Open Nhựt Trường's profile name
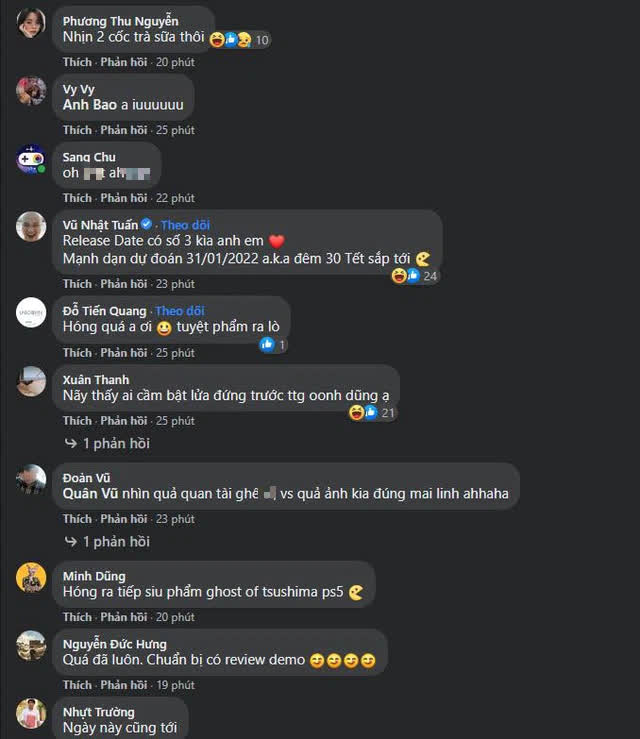 click(x=99, y=712)
